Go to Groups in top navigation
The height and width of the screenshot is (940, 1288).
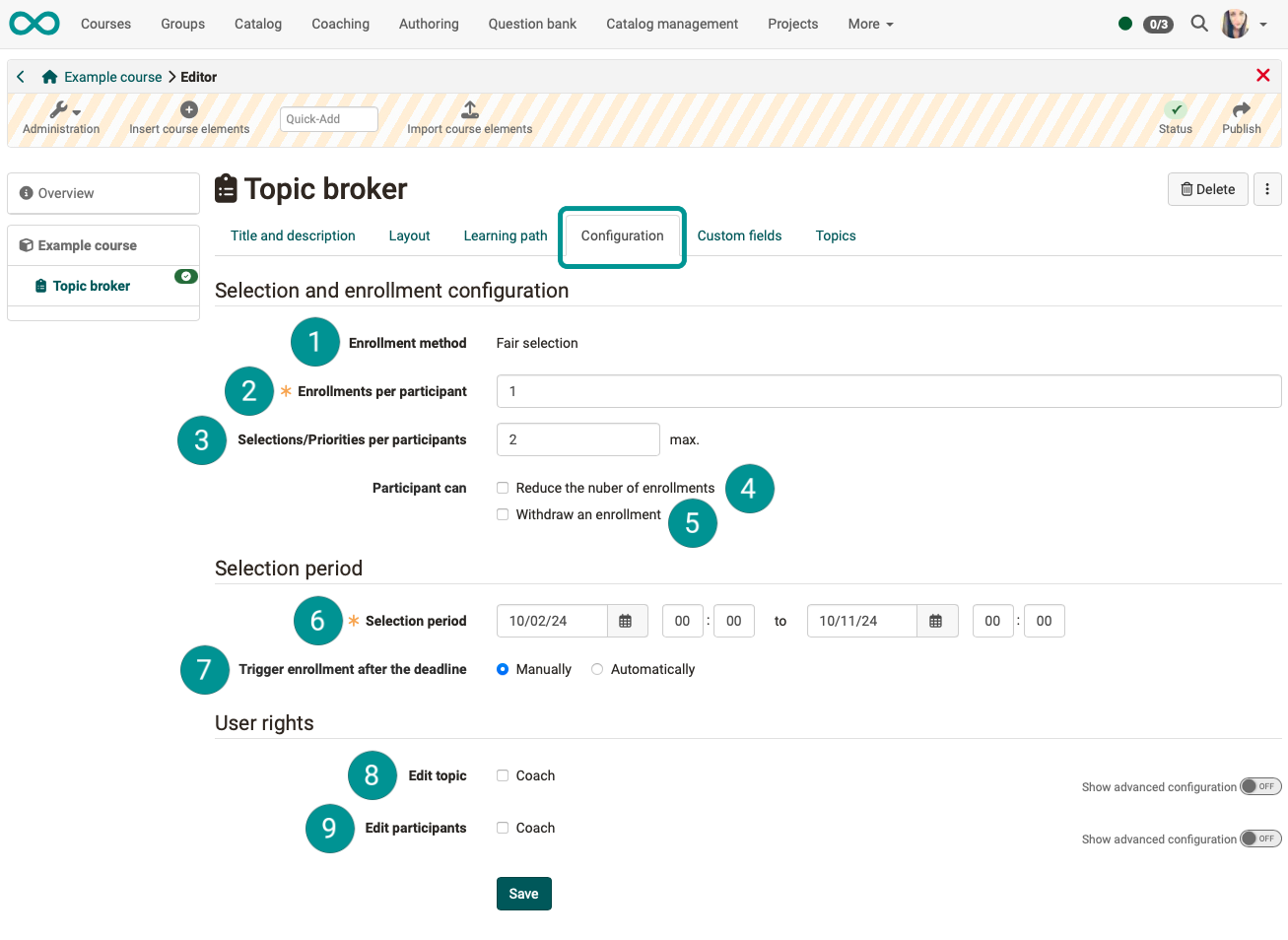pos(183,24)
